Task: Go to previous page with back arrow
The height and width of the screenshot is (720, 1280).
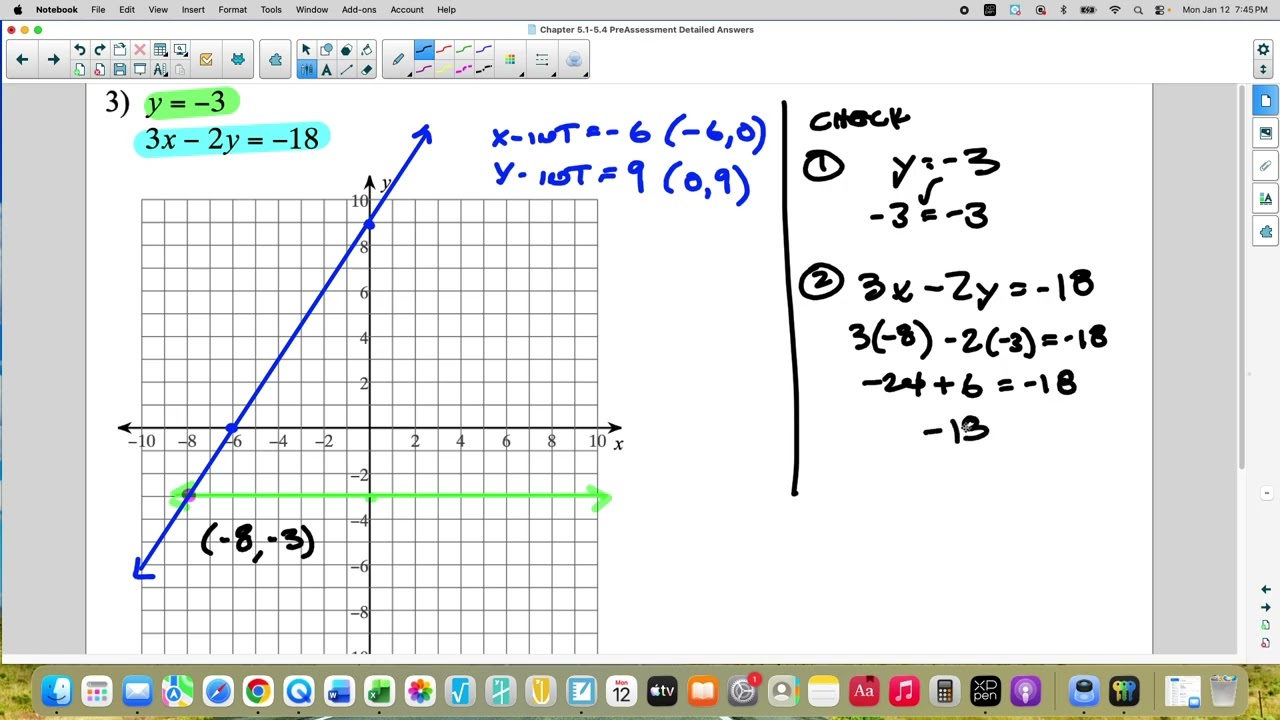Action: [x=22, y=60]
